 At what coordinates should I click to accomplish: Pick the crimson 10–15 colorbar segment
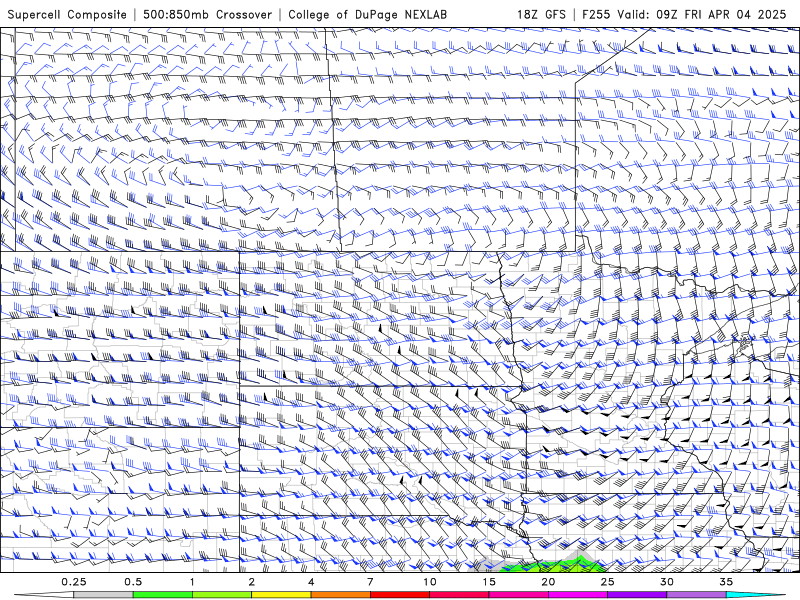(x=459, y=595)
